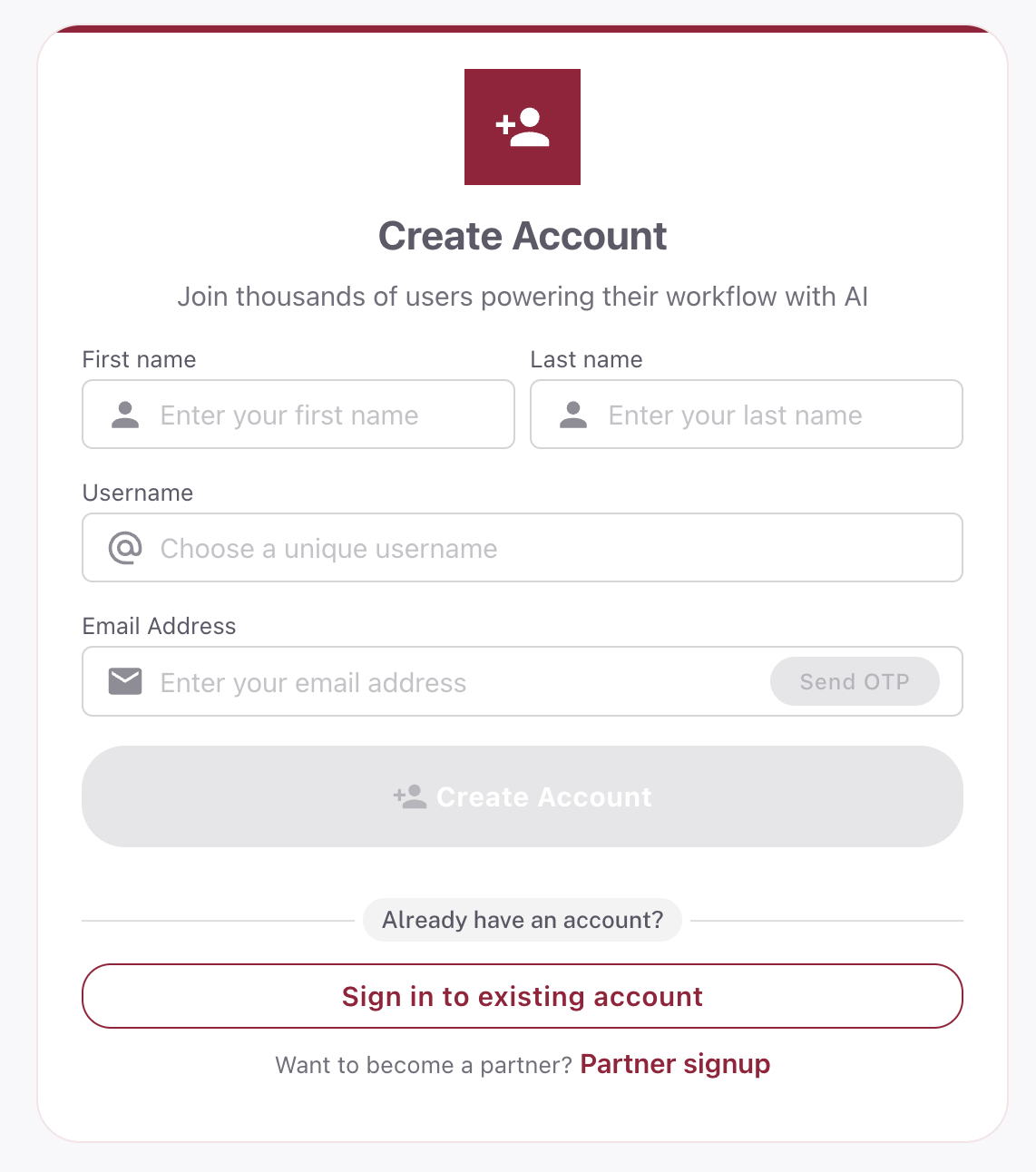Click inside the first name input field
The width and height of the screenshot is (1036, 1172).
299,415
